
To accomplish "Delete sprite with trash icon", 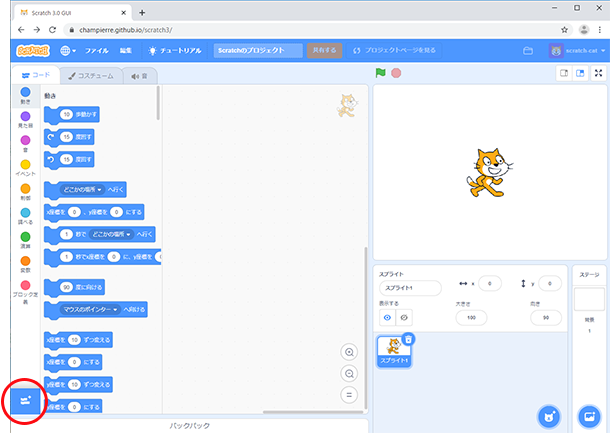I will pos(408,339).
